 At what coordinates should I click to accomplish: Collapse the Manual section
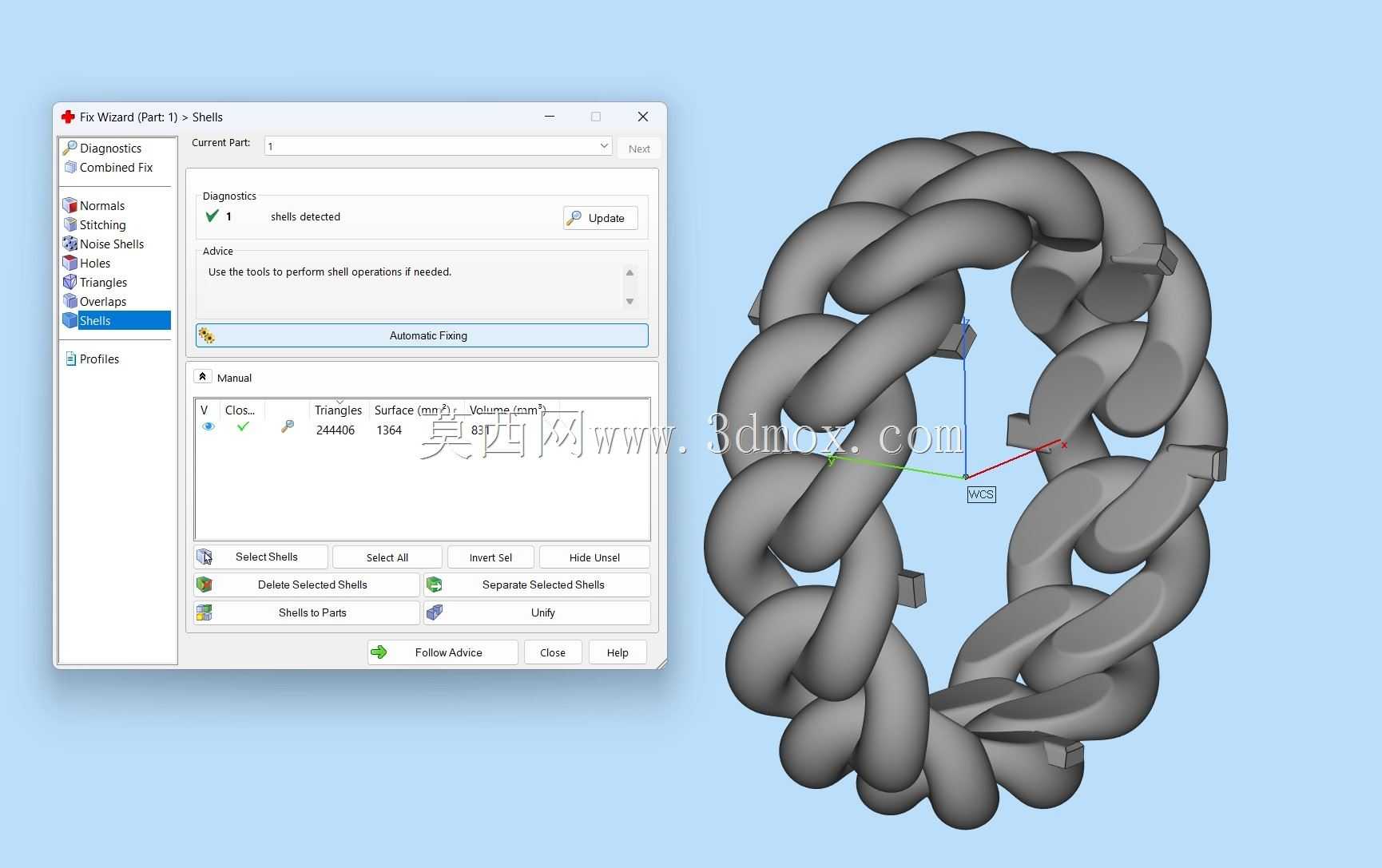(x=203, y=377)
